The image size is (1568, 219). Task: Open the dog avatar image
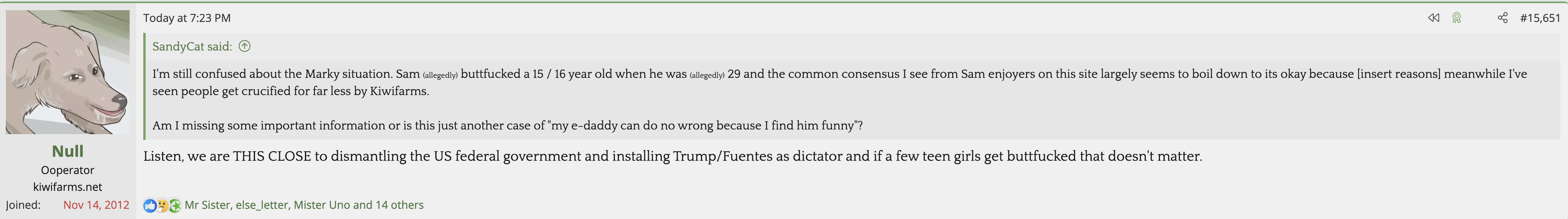point(68,72)
